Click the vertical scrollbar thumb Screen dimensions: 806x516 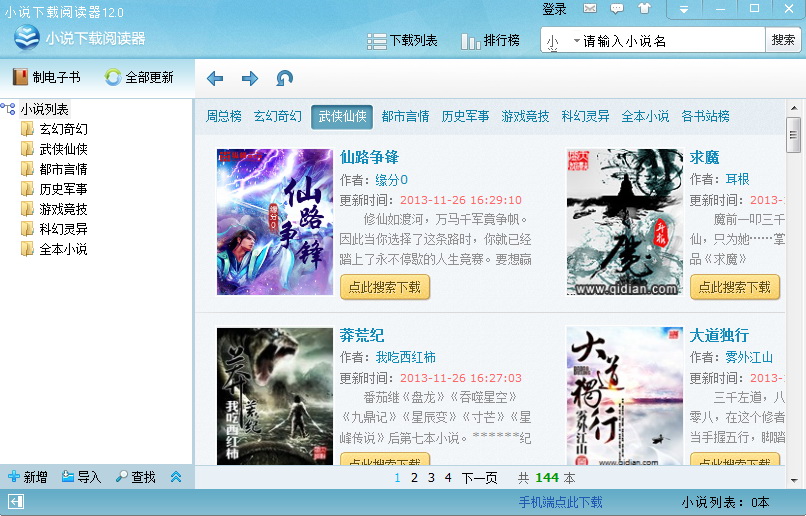794,135
